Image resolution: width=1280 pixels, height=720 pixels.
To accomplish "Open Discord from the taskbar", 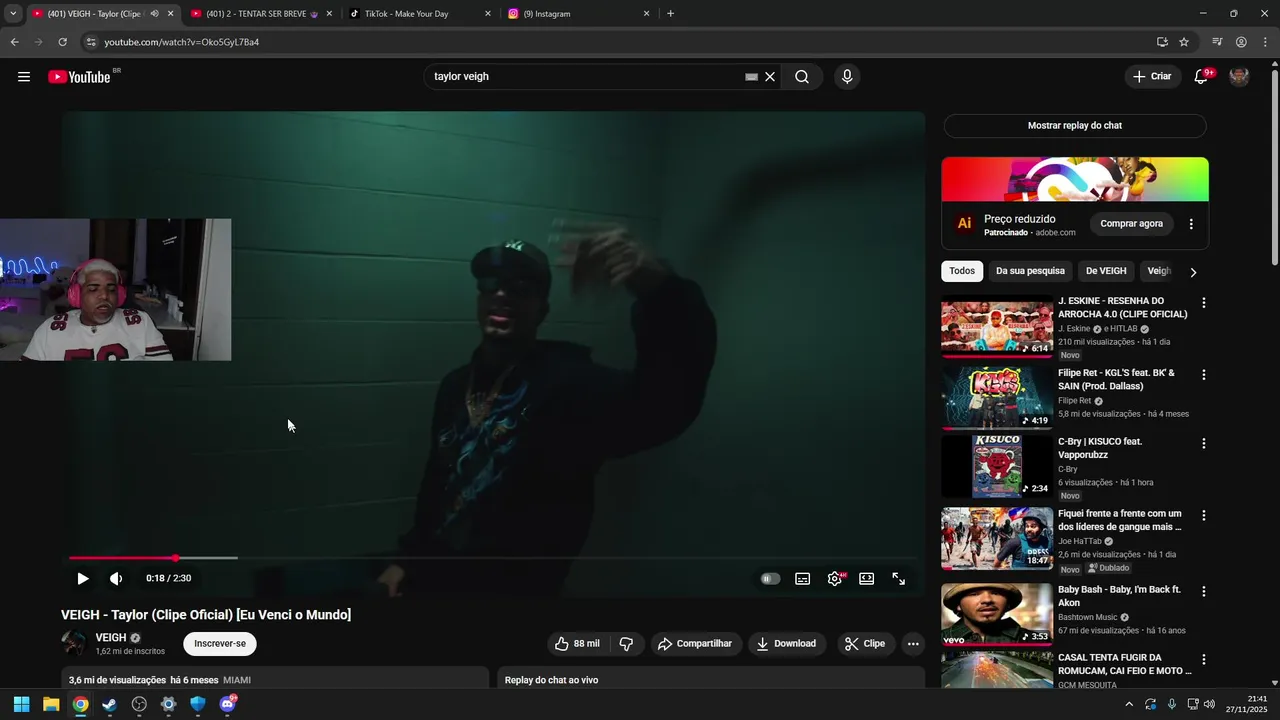I will 227,704.
